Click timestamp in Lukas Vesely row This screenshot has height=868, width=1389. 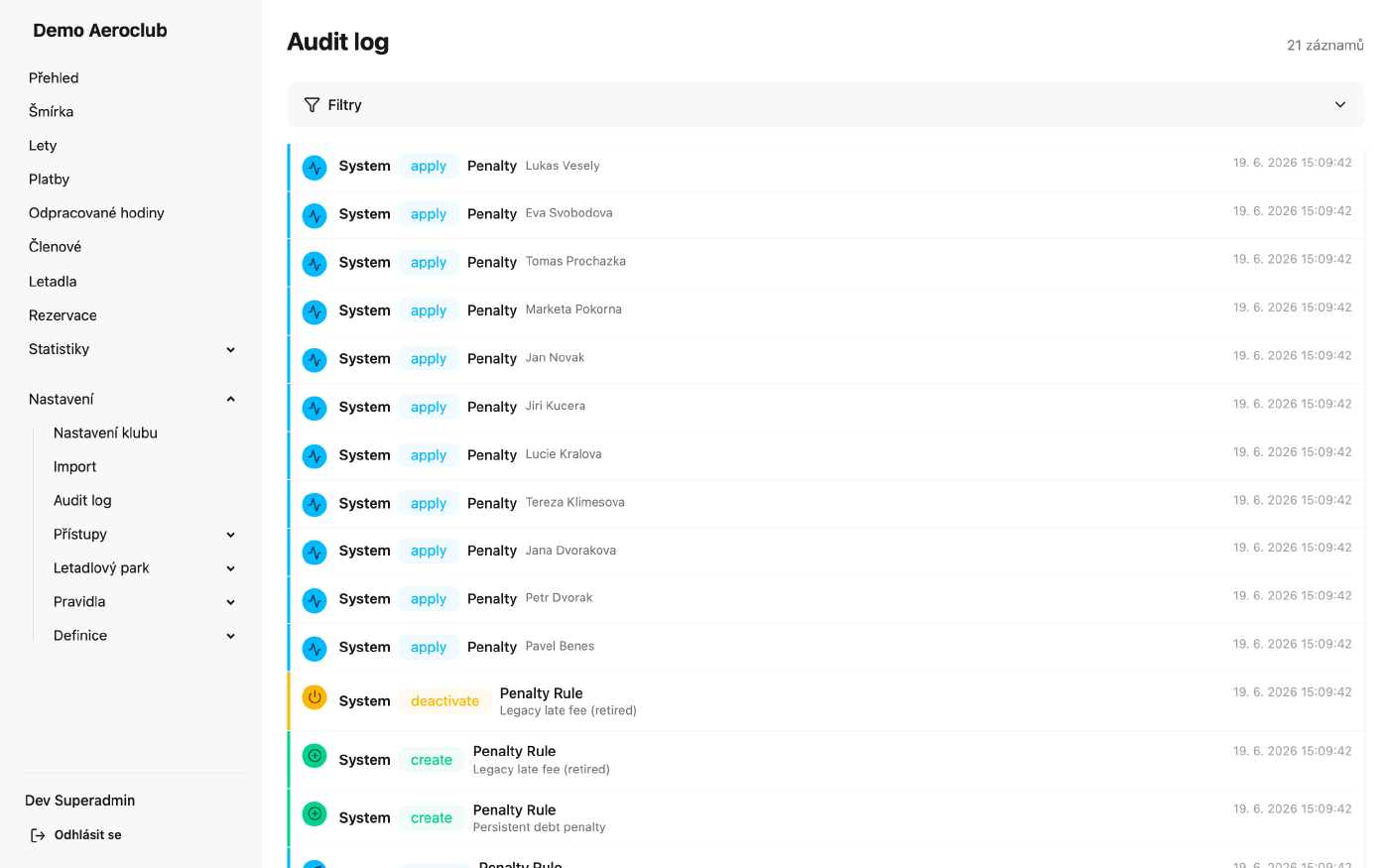pyautogui.click(x=1292, y=163)
